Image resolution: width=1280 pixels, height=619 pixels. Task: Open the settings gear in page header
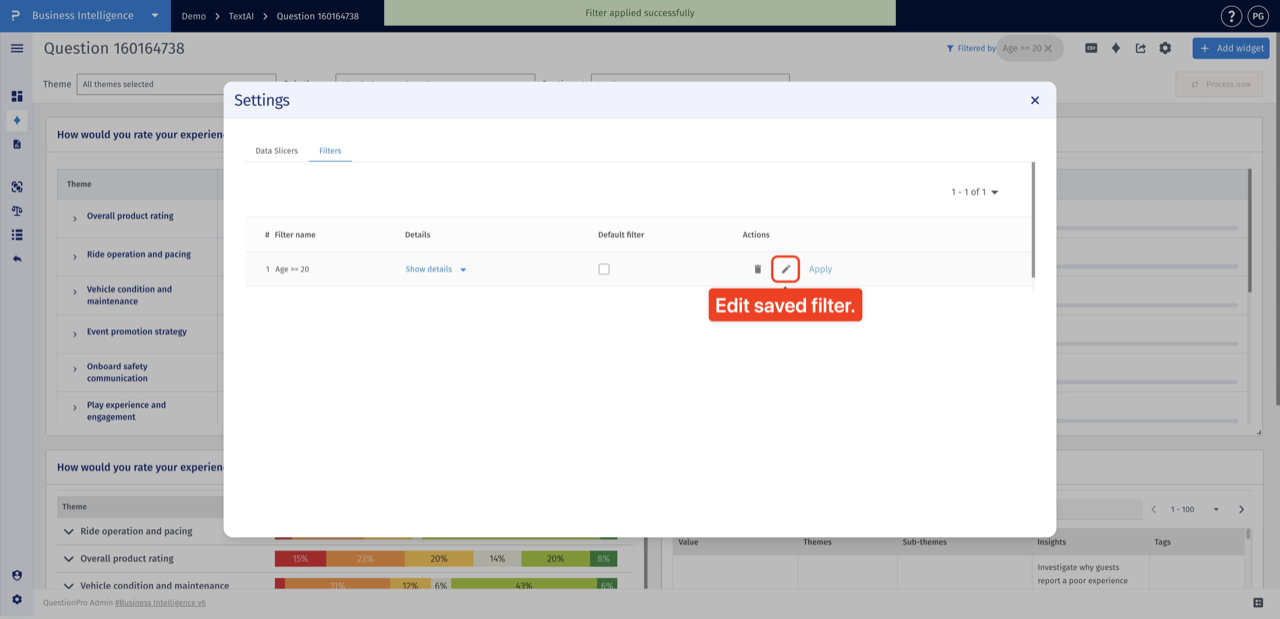click(x=1165, y=48)
